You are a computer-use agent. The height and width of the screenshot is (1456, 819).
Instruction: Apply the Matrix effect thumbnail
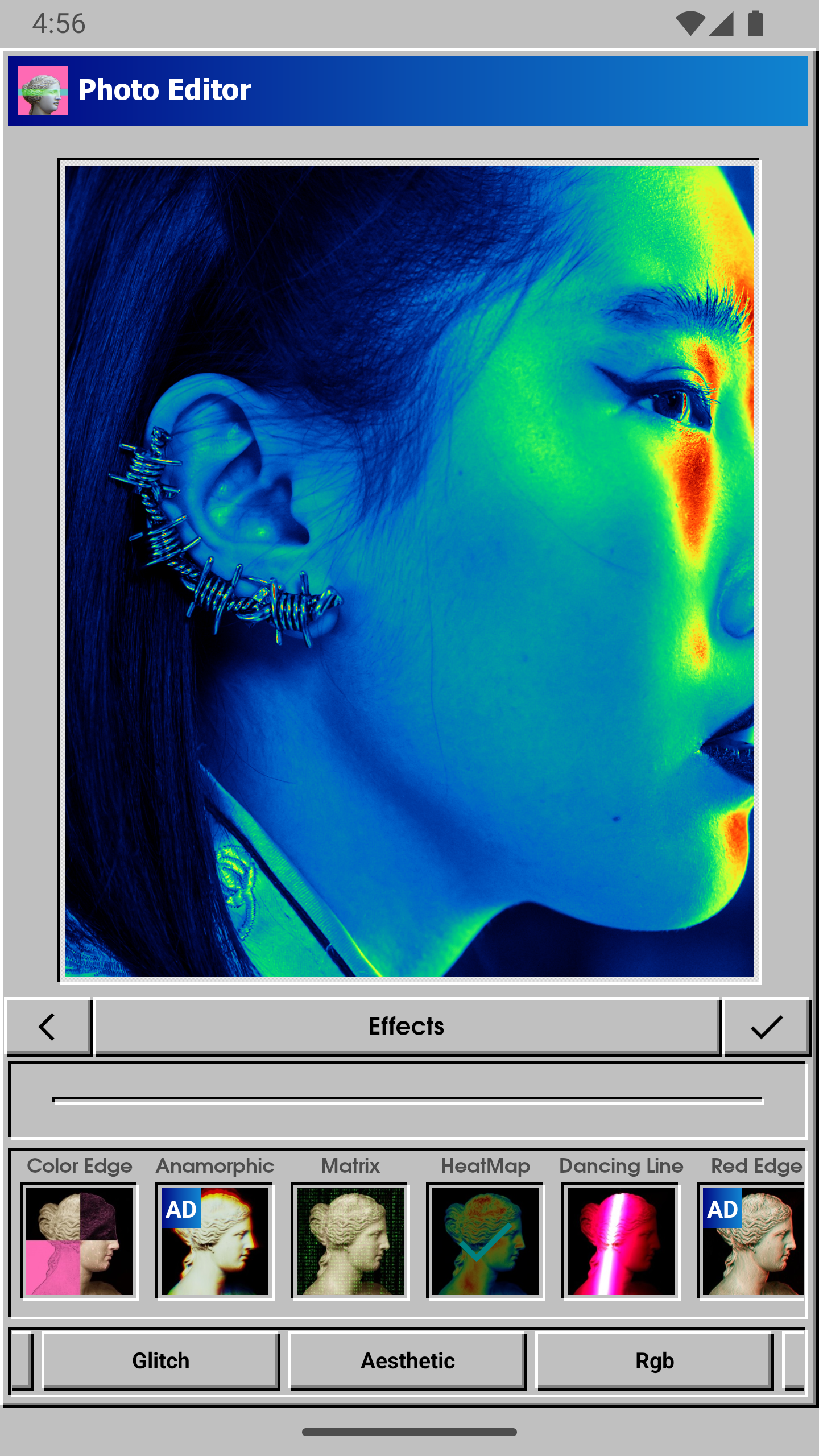350,1241
